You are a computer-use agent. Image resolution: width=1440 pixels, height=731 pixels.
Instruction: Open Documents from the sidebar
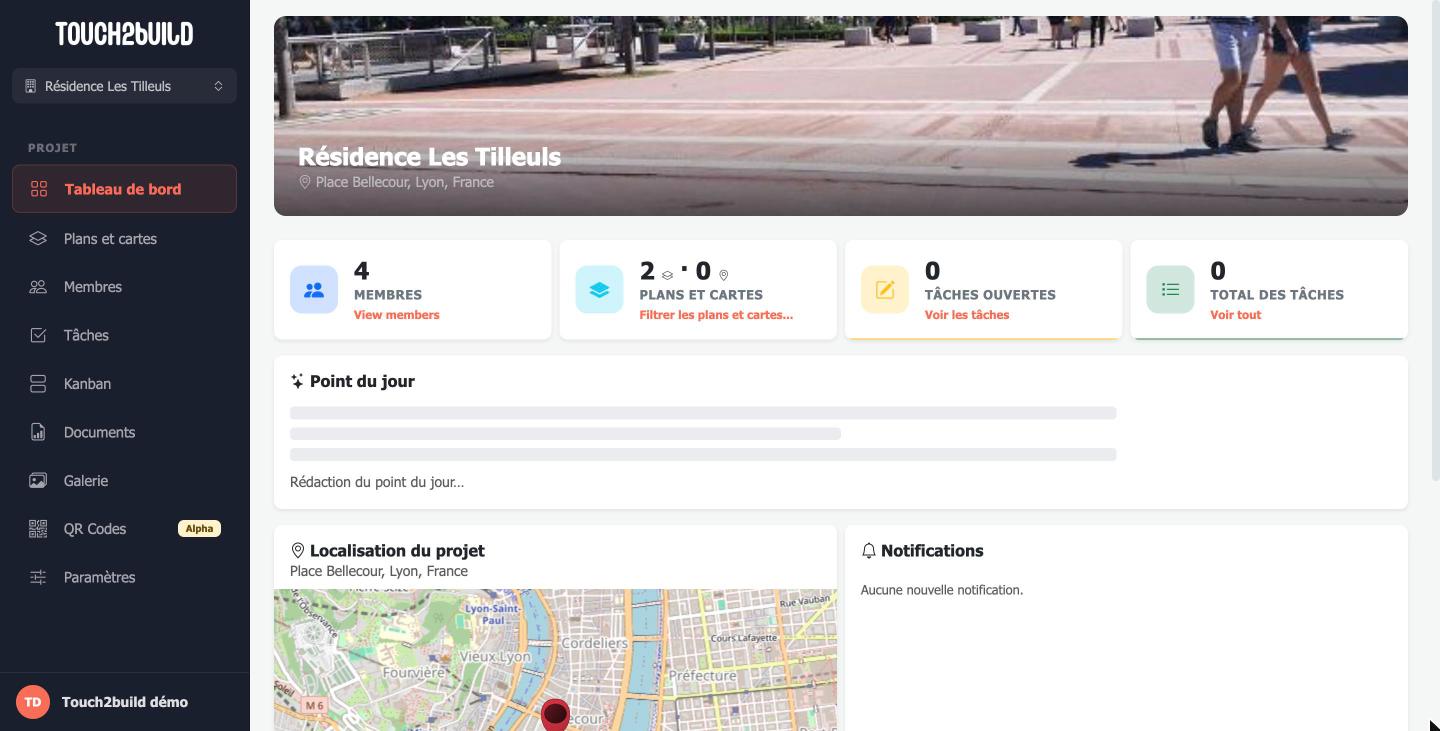pos(124,432)
